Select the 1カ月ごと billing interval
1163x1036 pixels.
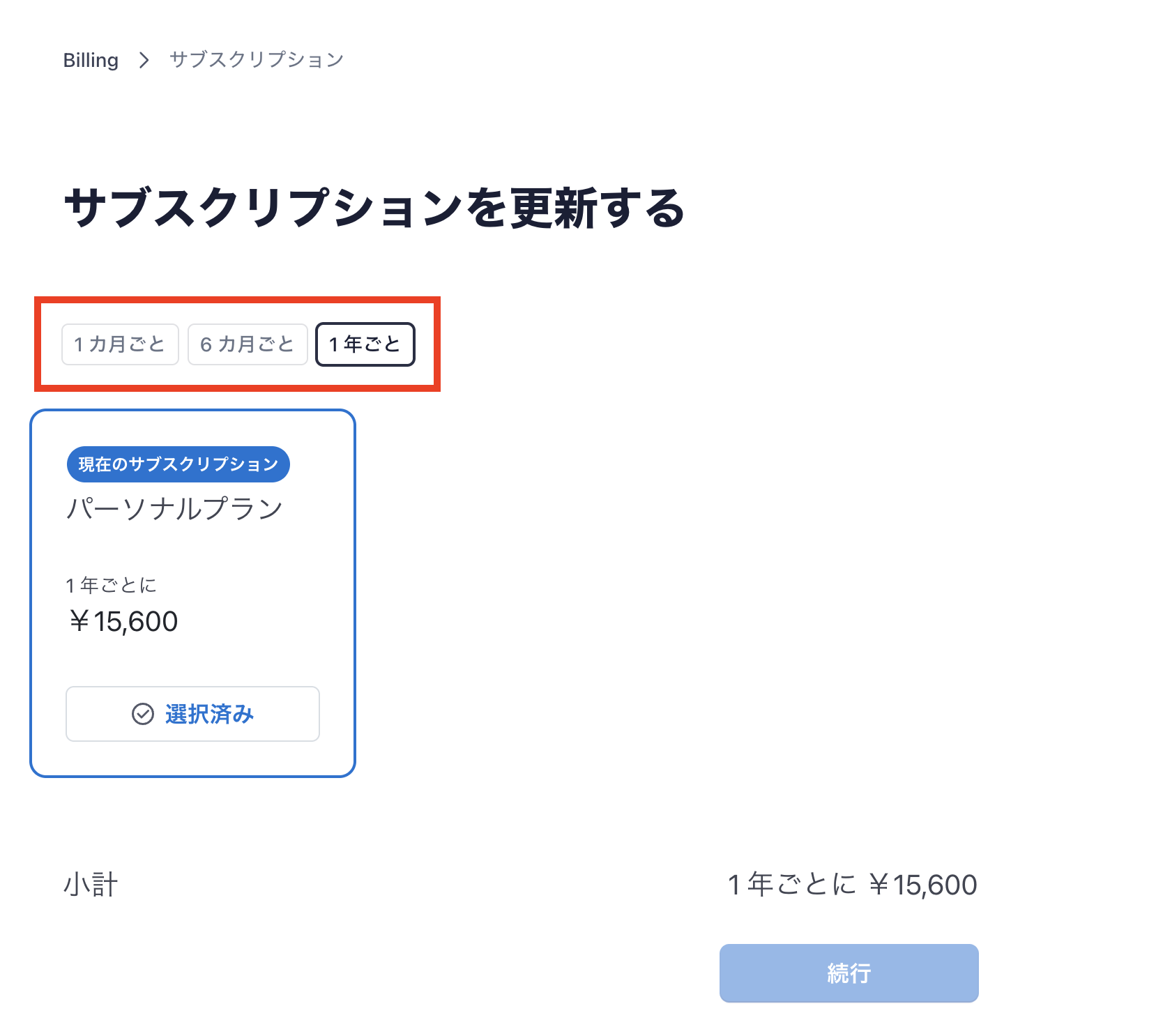[x=120, y=344]
